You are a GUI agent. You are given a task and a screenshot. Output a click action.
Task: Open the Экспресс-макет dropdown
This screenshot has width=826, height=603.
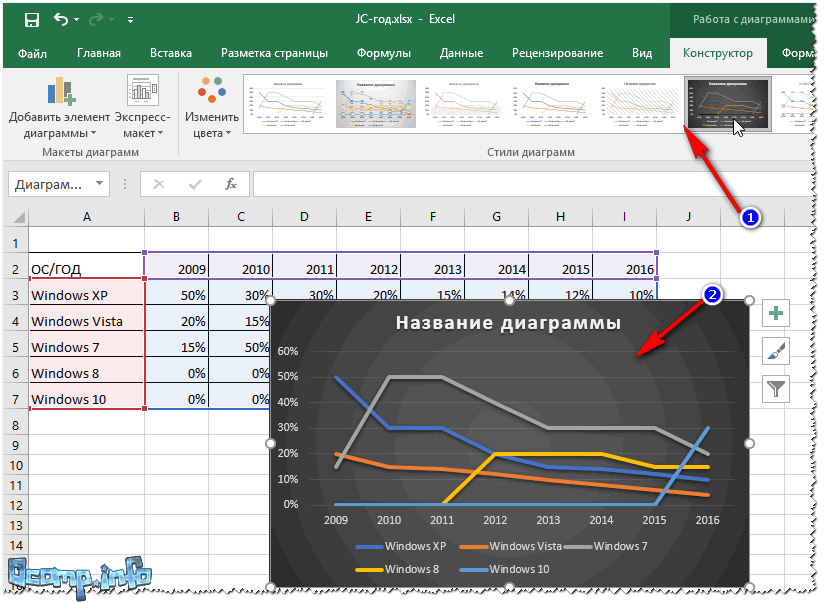coord(143,108)
